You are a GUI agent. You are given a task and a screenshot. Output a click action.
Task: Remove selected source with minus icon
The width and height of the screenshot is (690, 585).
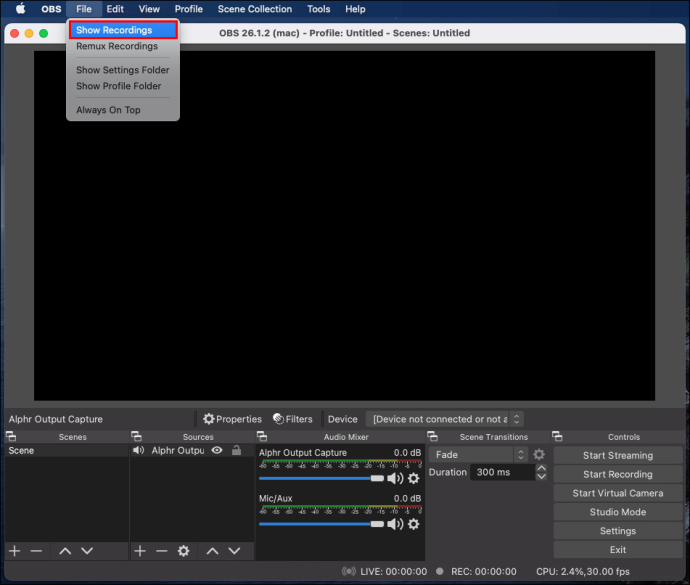tap(162, 551)
